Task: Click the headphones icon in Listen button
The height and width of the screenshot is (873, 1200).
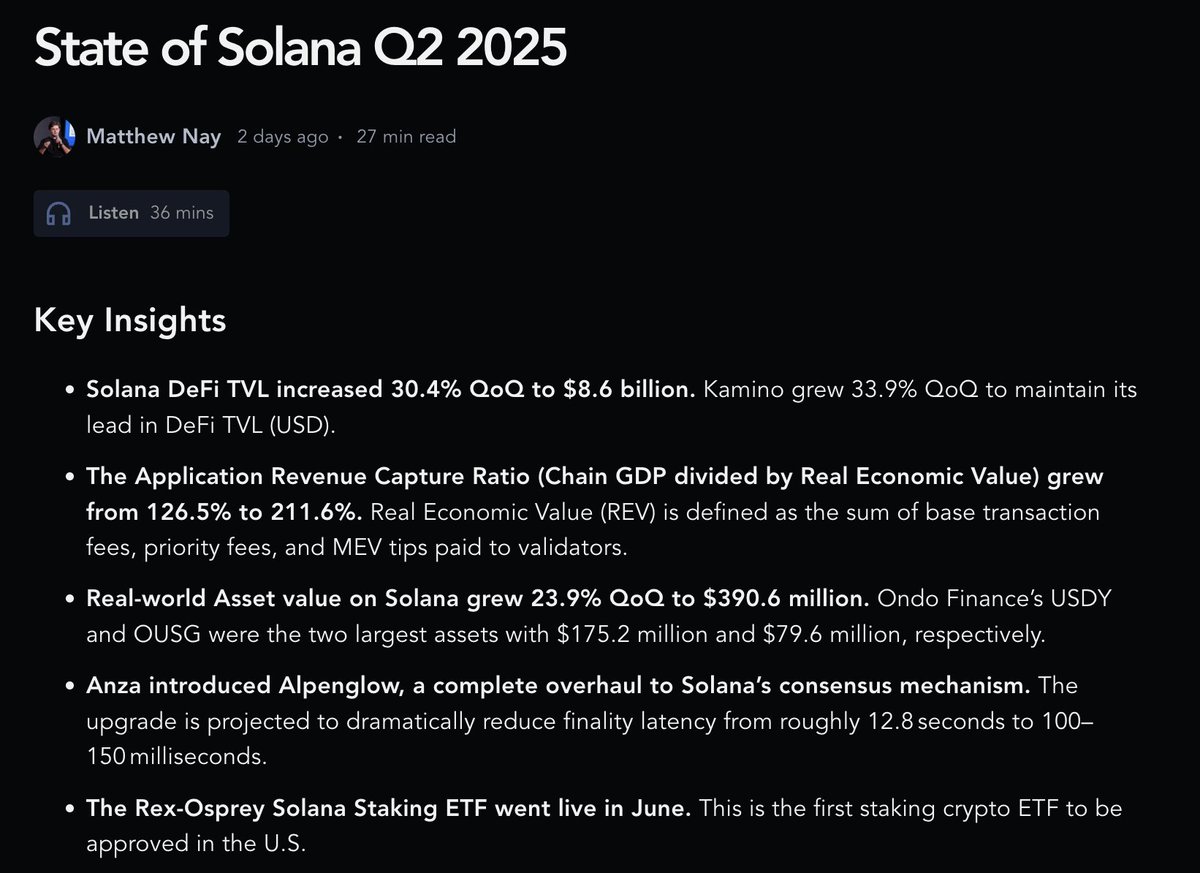Action: (59, 213)
